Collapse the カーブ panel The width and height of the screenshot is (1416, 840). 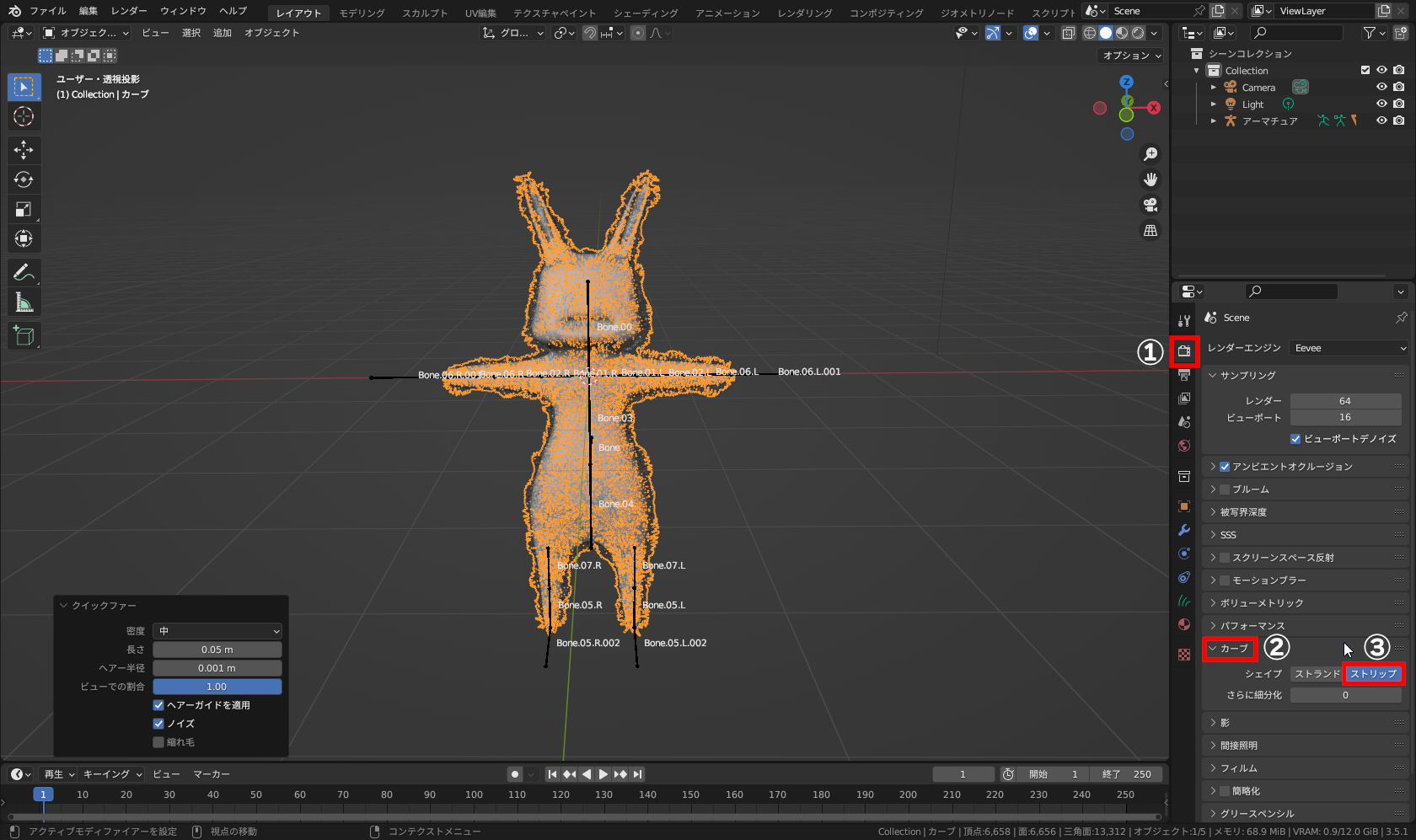coord(1231,649)
